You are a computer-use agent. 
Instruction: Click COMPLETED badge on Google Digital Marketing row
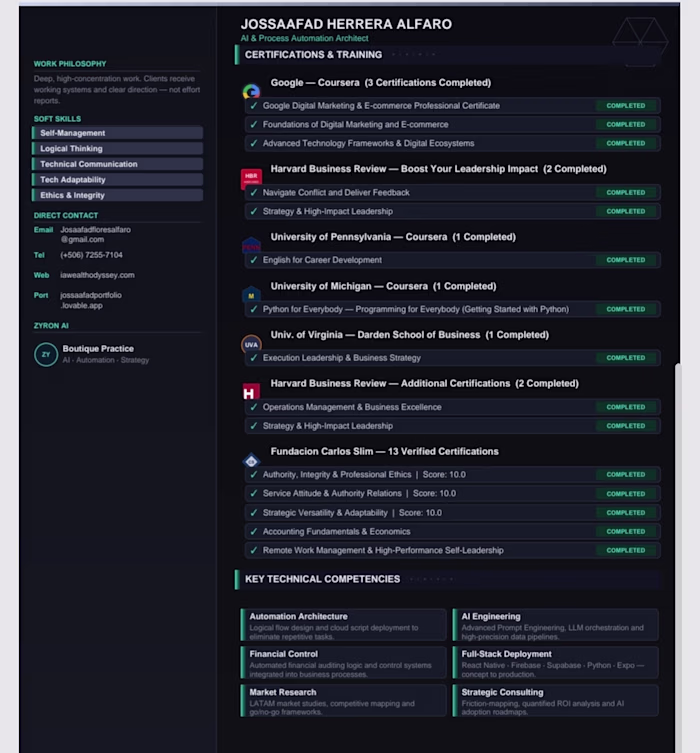pyautogui.click(x=626, y=106)
